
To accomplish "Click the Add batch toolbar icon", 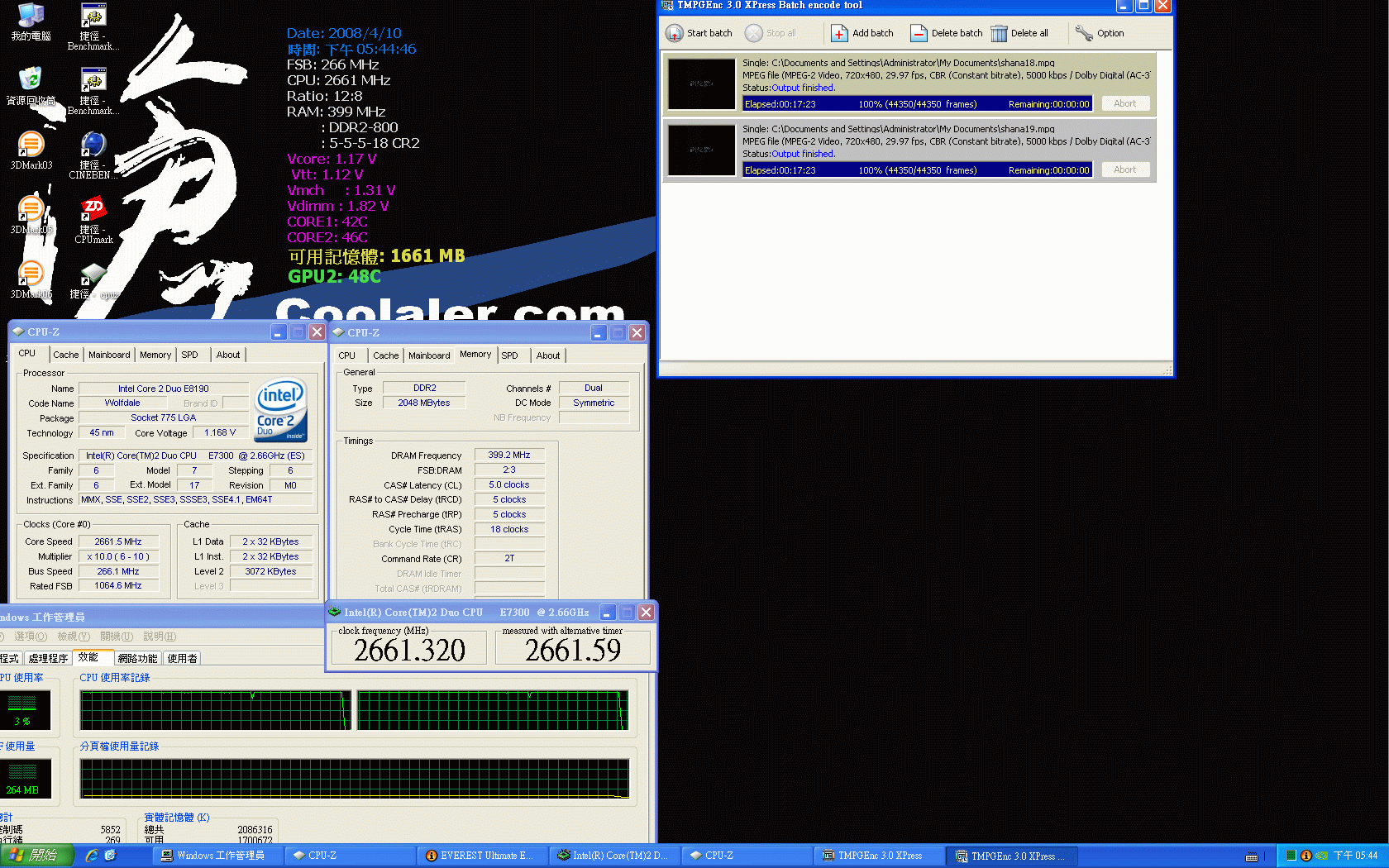I will [838, 33].
